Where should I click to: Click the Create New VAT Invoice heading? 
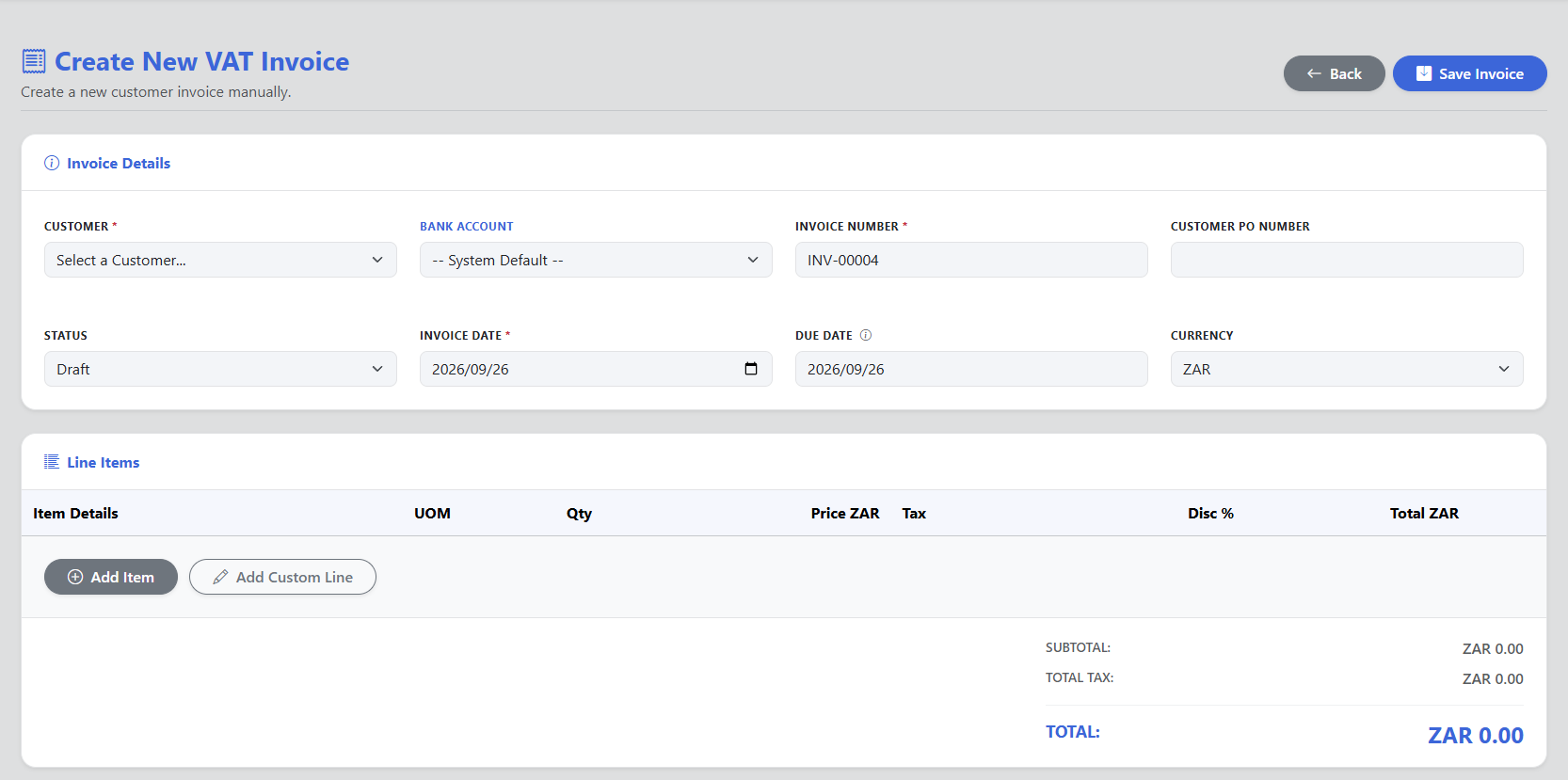202,61
